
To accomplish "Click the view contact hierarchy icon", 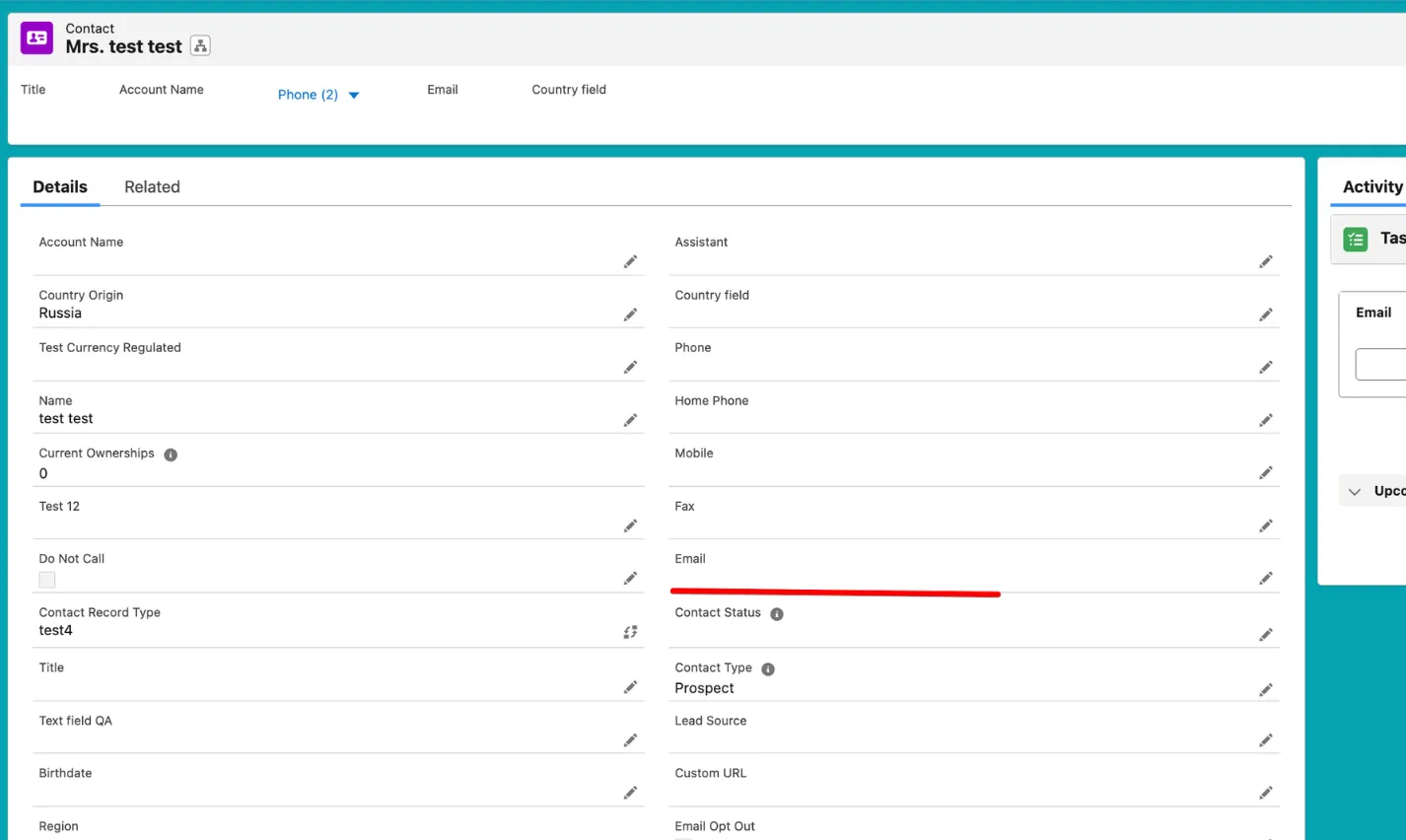I will 200,45.
